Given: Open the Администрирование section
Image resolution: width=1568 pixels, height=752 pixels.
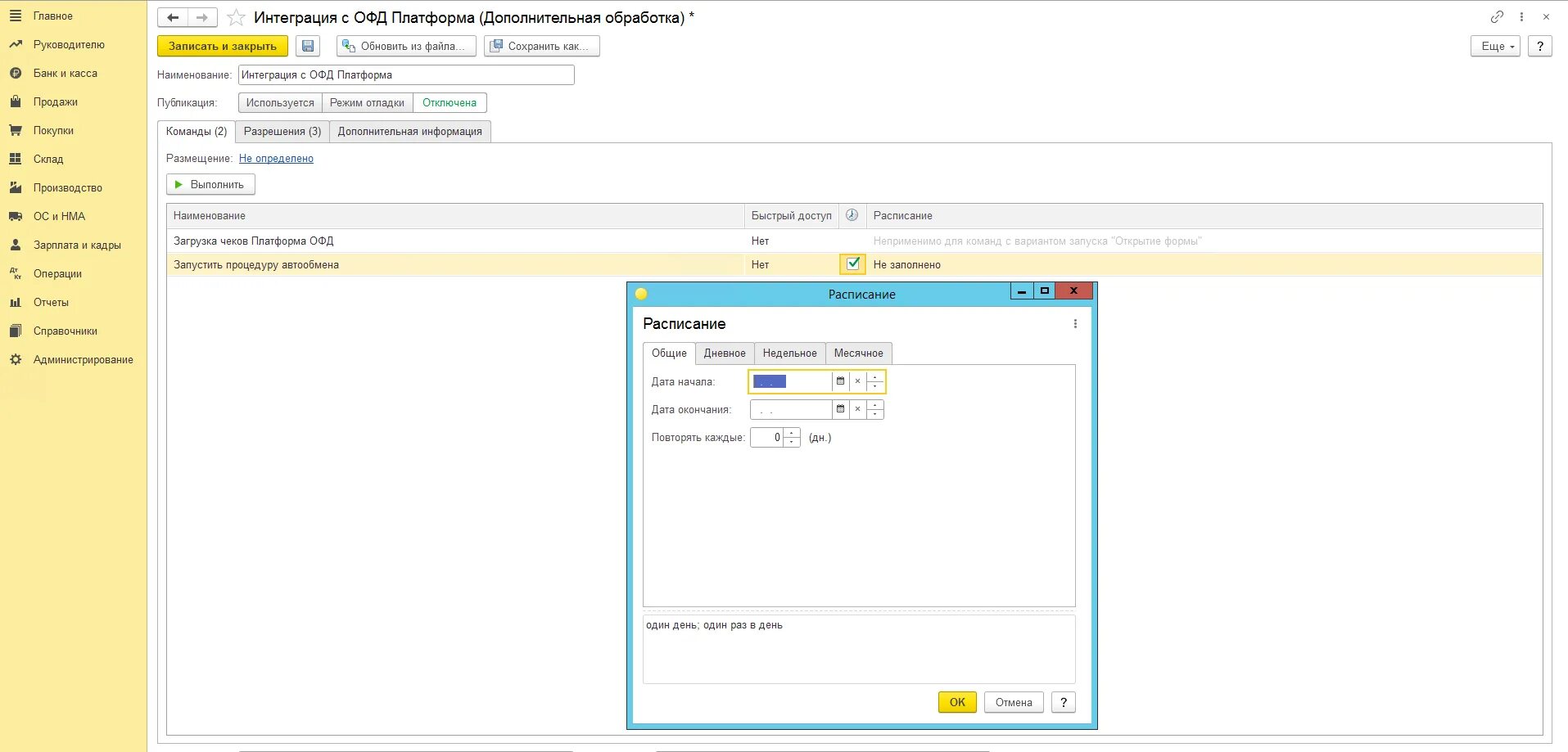Looking at the screenshot, I should pyautogui.click(x=83, y=359).
